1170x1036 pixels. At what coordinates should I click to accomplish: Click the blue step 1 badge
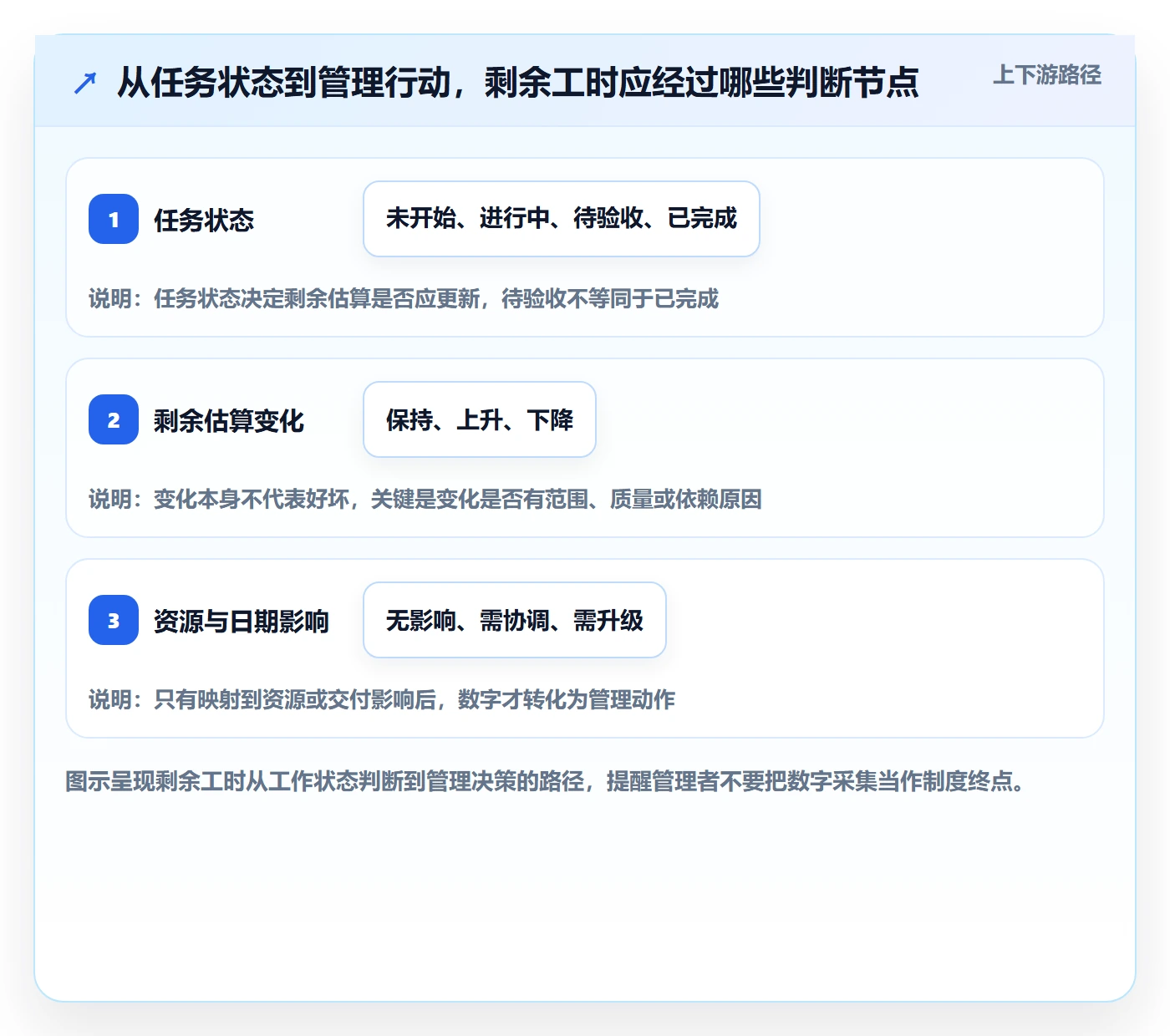[x=114, y=219]
